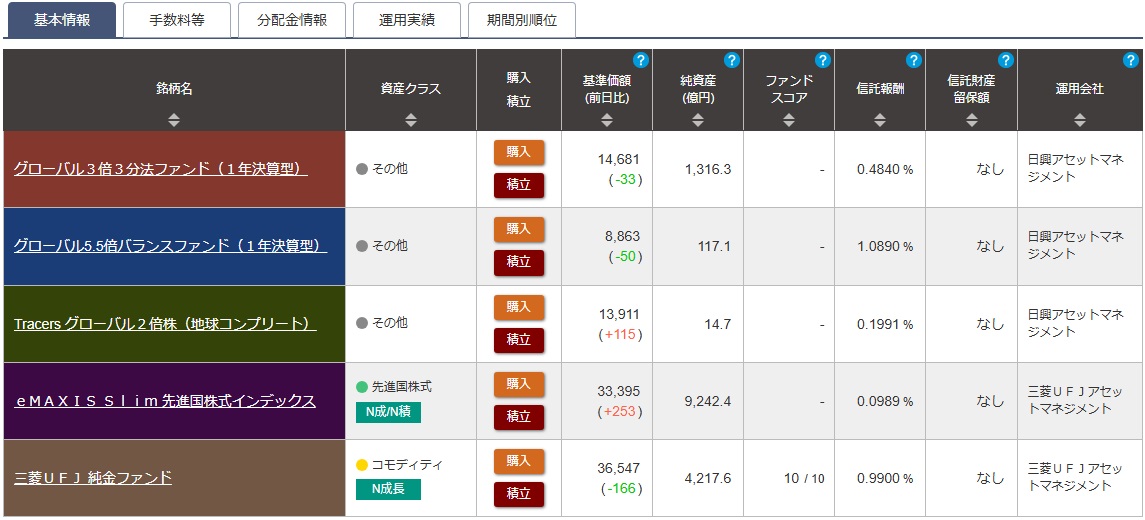1145x520 pixels.
Task: Click 購入 for グローバル5.5倍バランスファンド
Action: pyautogui.click(x=519, y=229)
